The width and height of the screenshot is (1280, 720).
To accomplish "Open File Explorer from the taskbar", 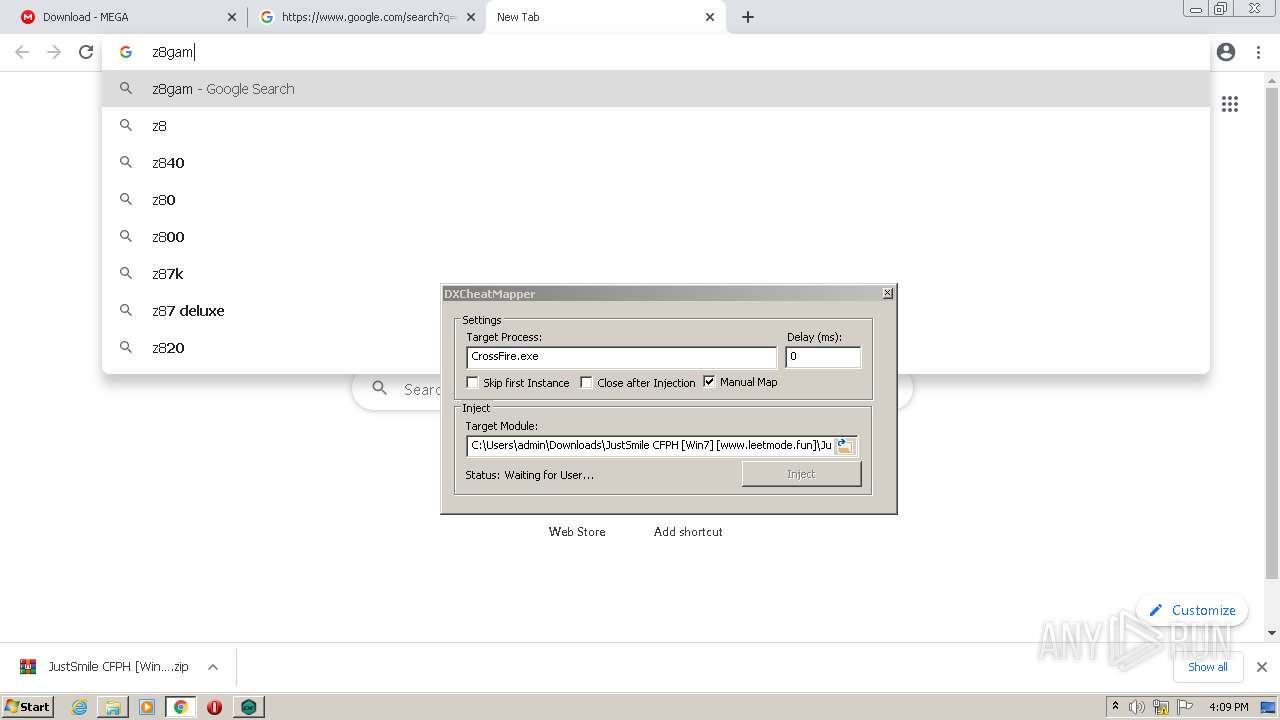I will 113,707.
